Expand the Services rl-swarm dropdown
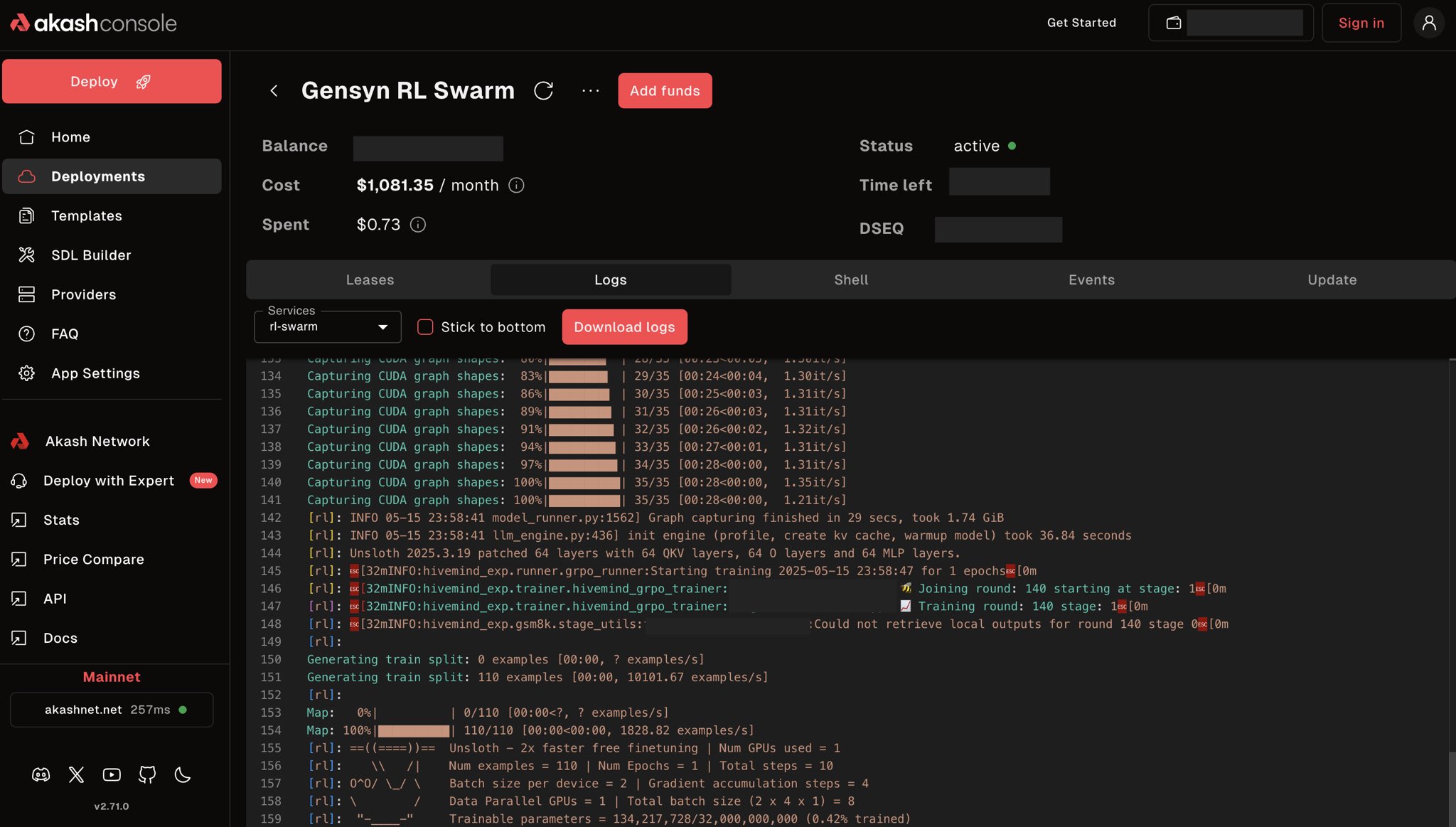 [328, 326]
